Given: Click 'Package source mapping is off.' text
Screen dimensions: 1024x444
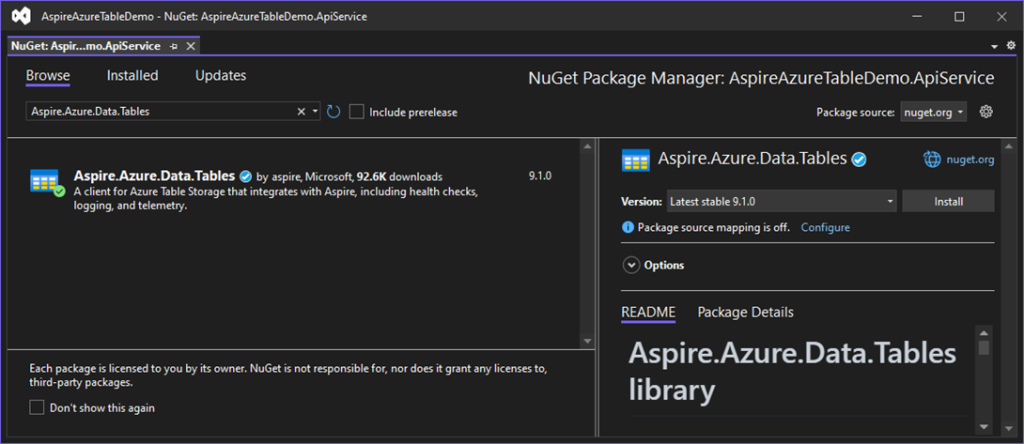Looking at the screenshot, I should point(713,227).
